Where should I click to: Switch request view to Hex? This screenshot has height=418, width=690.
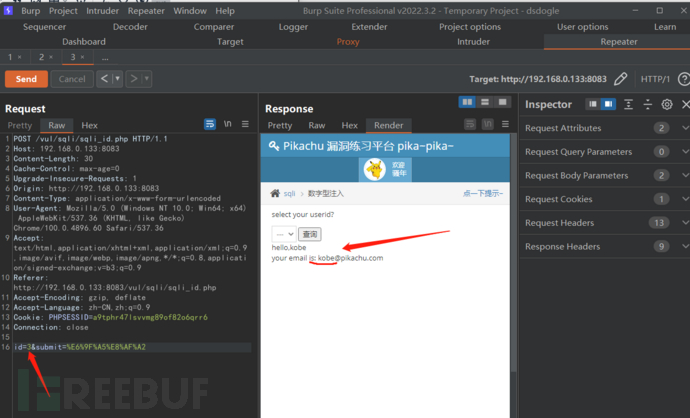(89, 125)
